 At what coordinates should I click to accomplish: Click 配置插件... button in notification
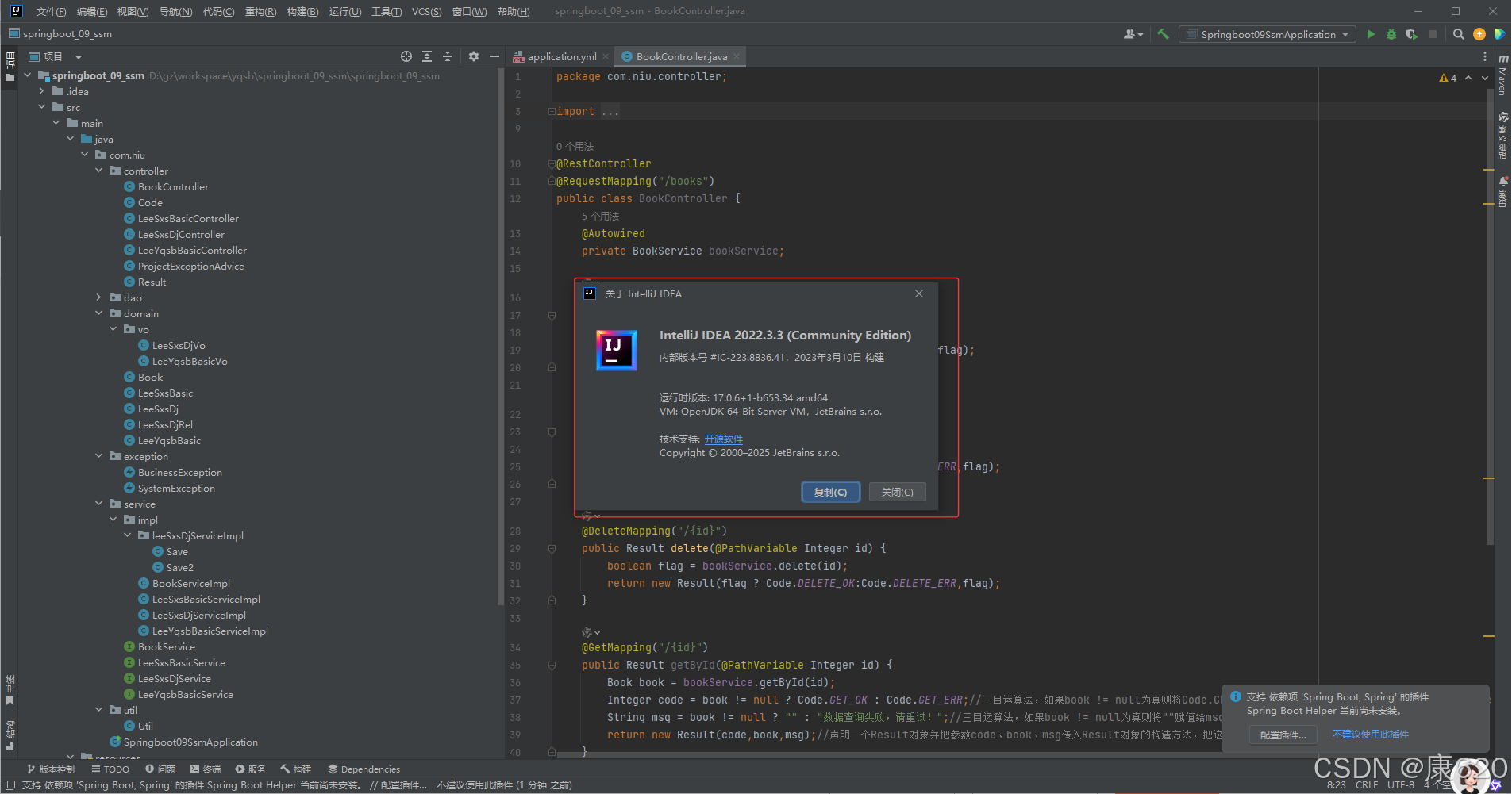point(1283,735)
